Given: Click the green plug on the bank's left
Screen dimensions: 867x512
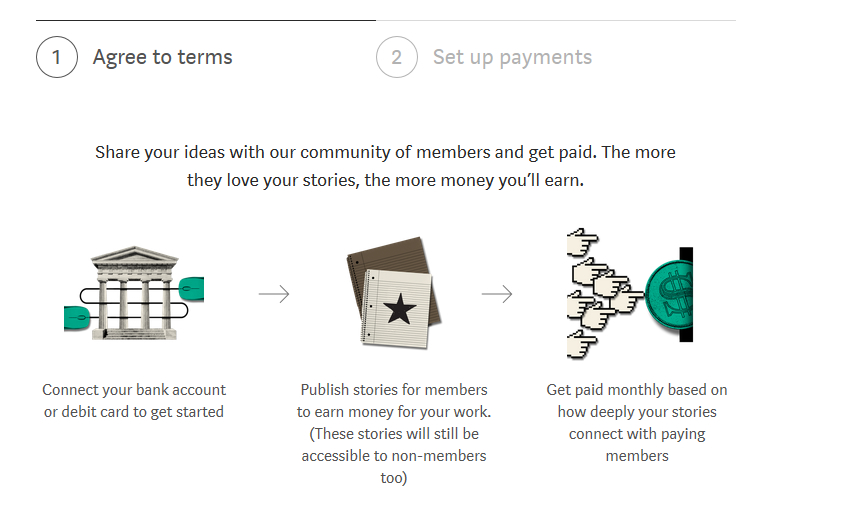Looking at the screenshot, I should tap(77, 318).
